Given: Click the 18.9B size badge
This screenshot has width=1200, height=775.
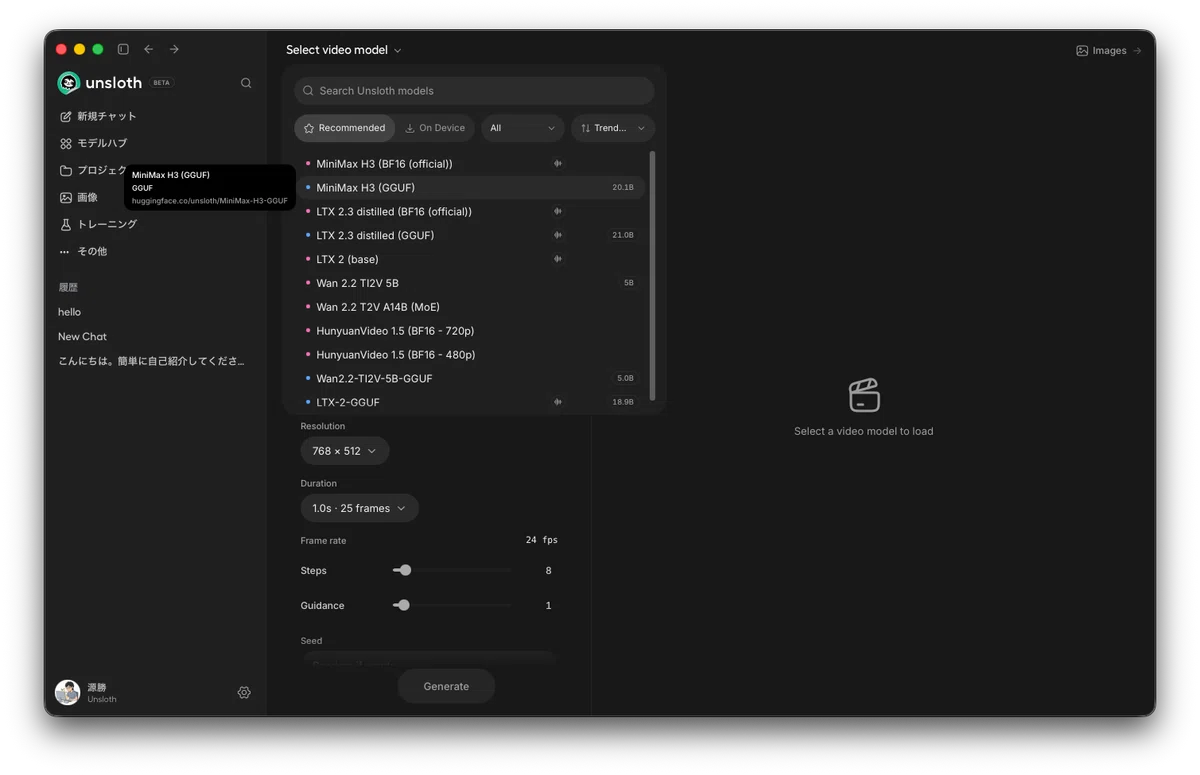Looking at the screenshot, I should [623, 402].
